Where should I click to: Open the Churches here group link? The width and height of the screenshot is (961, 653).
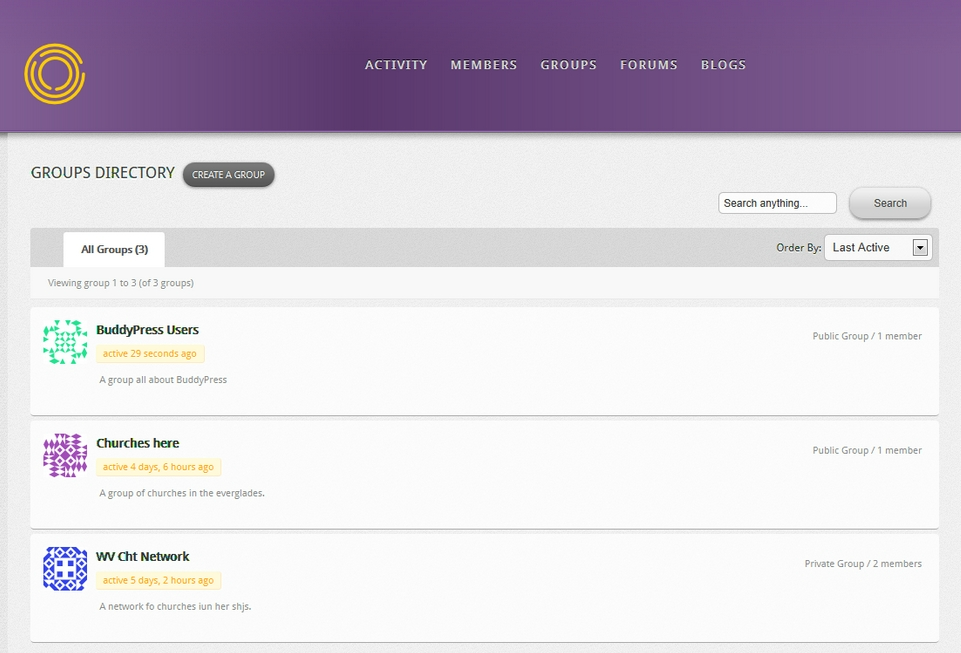point(137,443)
